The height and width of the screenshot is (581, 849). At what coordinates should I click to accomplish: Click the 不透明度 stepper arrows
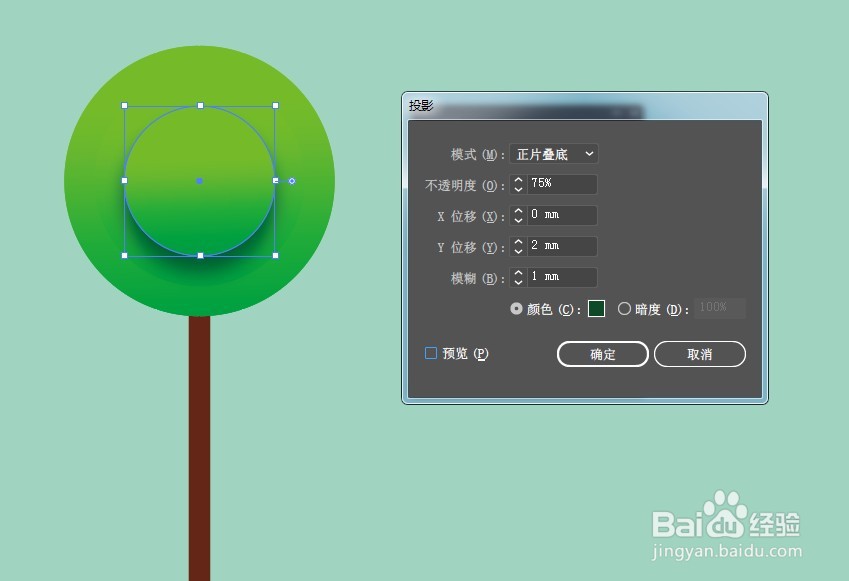pos(518,184)
